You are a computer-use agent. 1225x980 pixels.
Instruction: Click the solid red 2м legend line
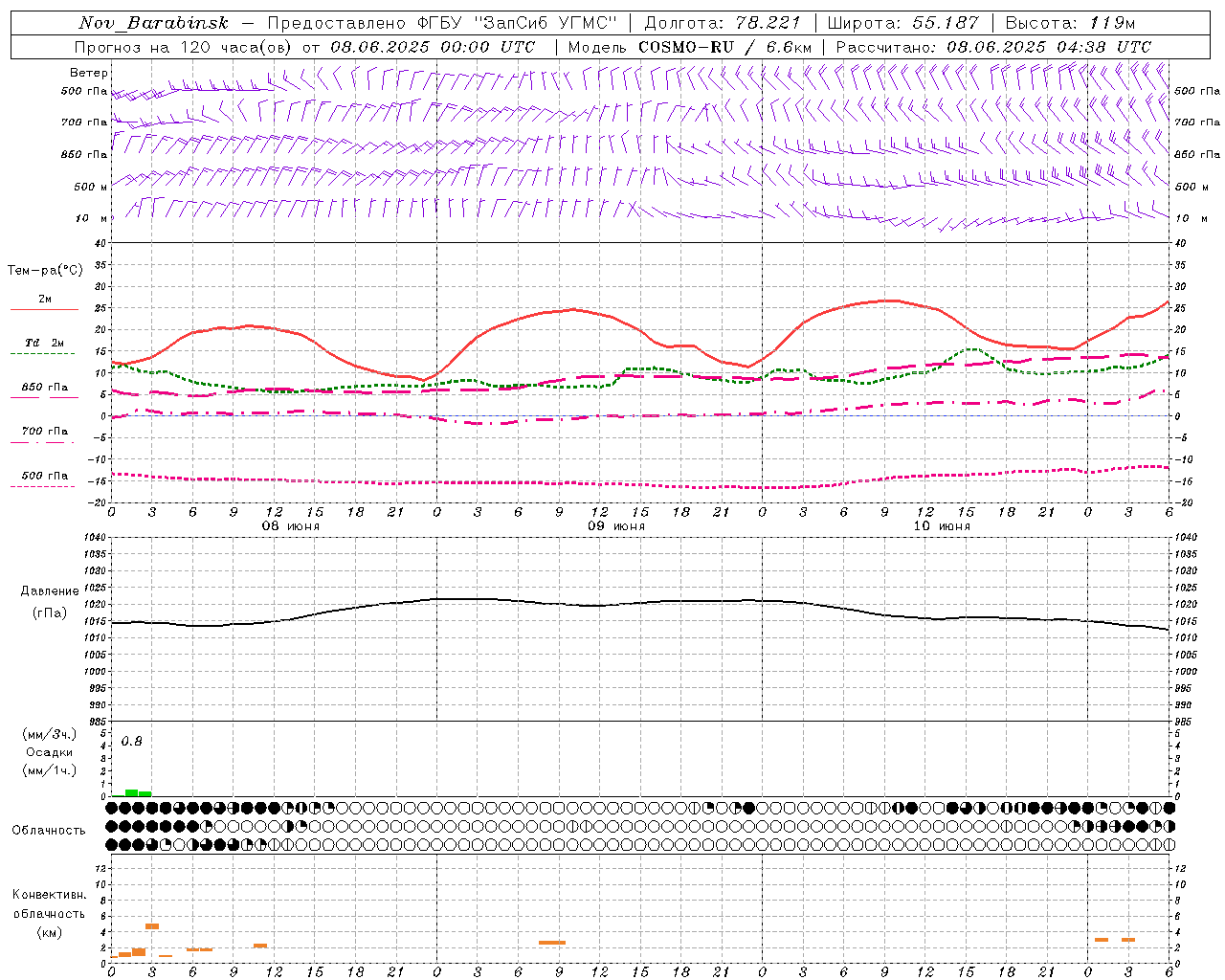pos(44,309)
